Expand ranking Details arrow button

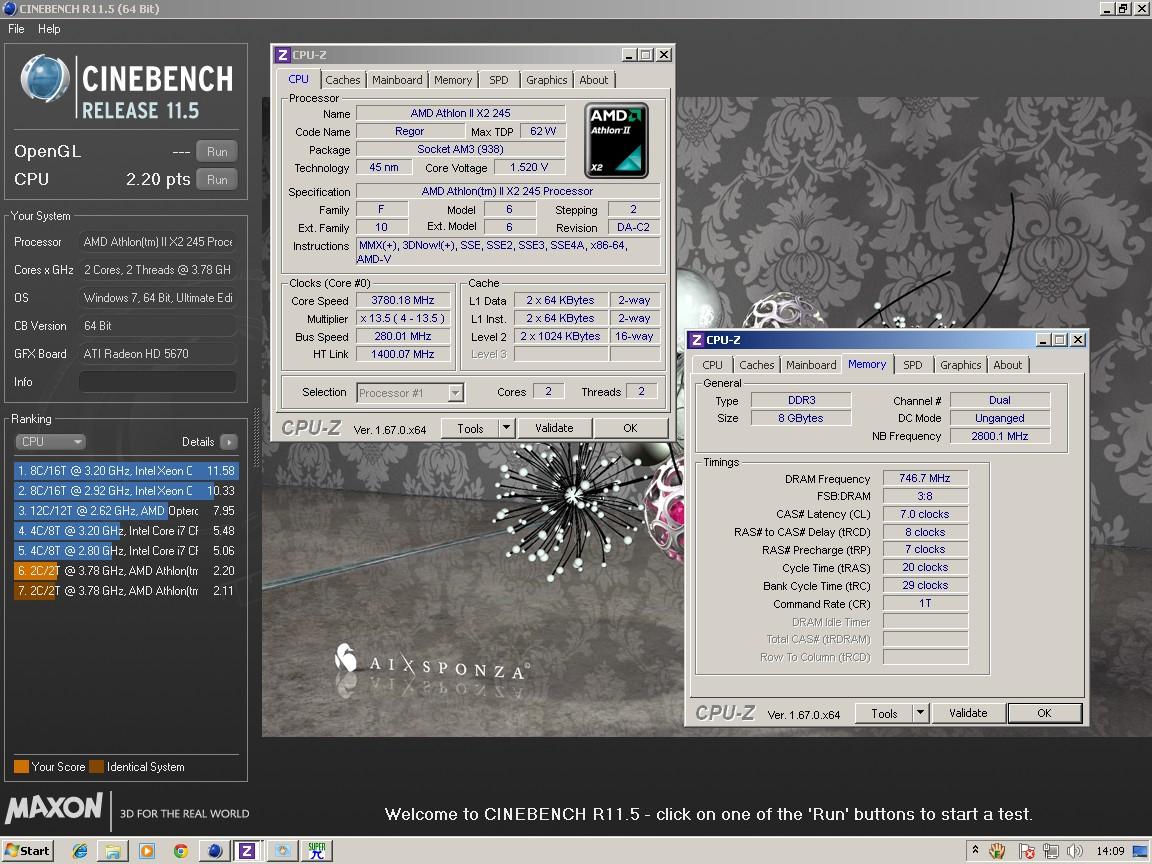[228, 442]
